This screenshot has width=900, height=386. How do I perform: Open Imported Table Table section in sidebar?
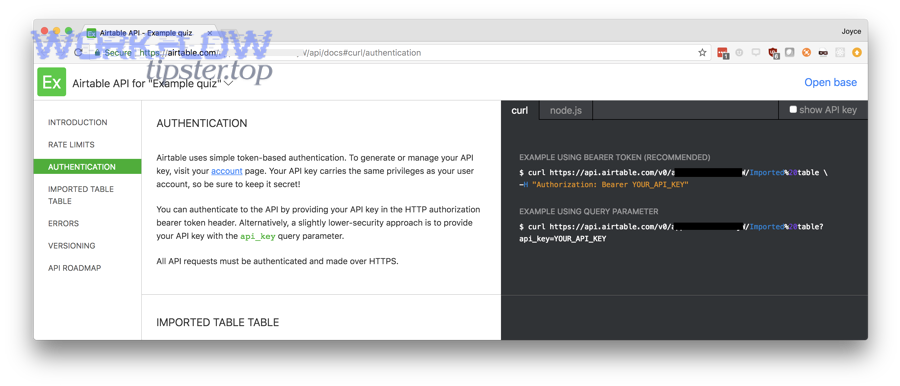coord(81,195)
